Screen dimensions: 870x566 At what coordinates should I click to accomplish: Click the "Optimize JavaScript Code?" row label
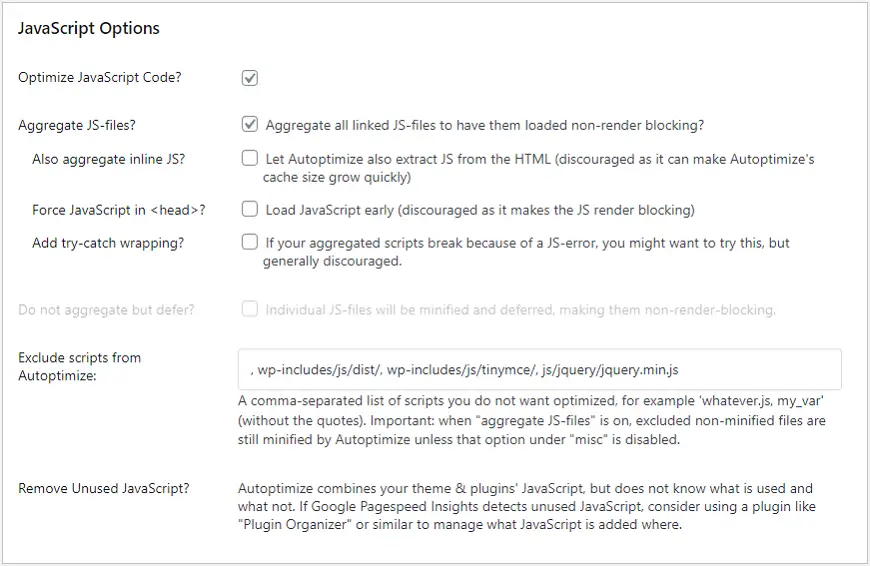(100, 78)
